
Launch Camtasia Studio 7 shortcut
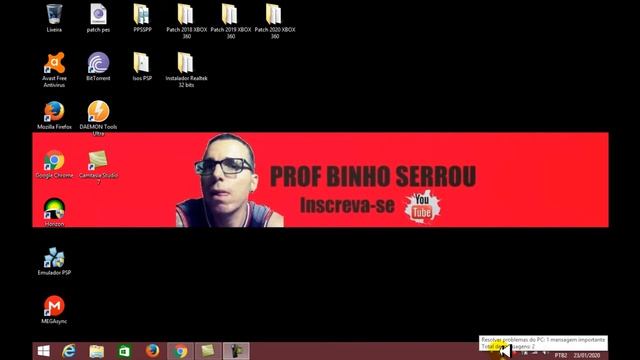(x=98, y=167)
